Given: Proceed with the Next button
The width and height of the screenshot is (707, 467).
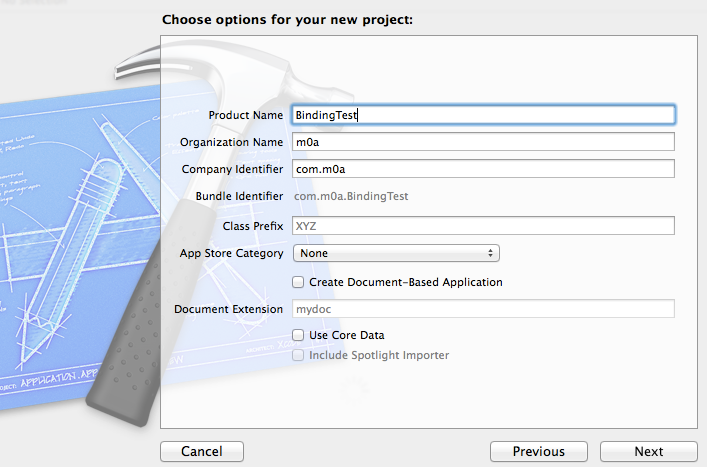Looking at the screenshot, I should coord(649,452).
